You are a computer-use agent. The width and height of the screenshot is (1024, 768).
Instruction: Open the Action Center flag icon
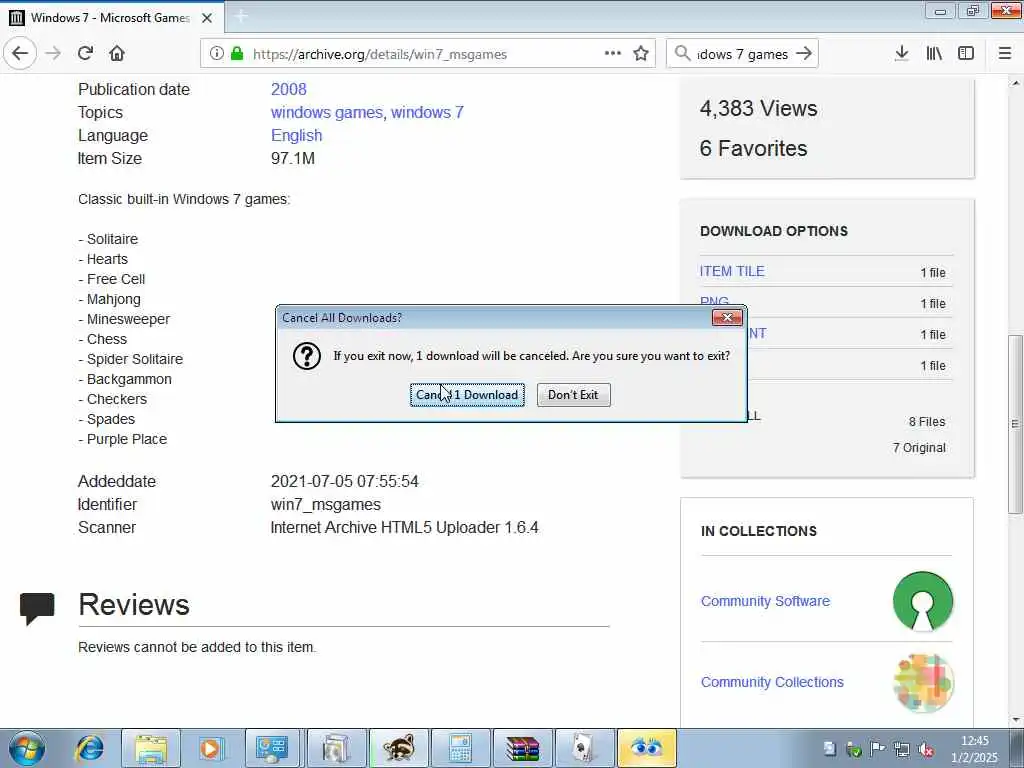click(x=877, y=750)
